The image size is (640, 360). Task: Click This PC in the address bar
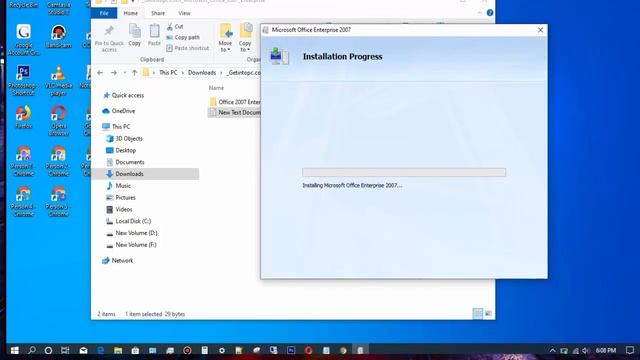tap(168, 73)
